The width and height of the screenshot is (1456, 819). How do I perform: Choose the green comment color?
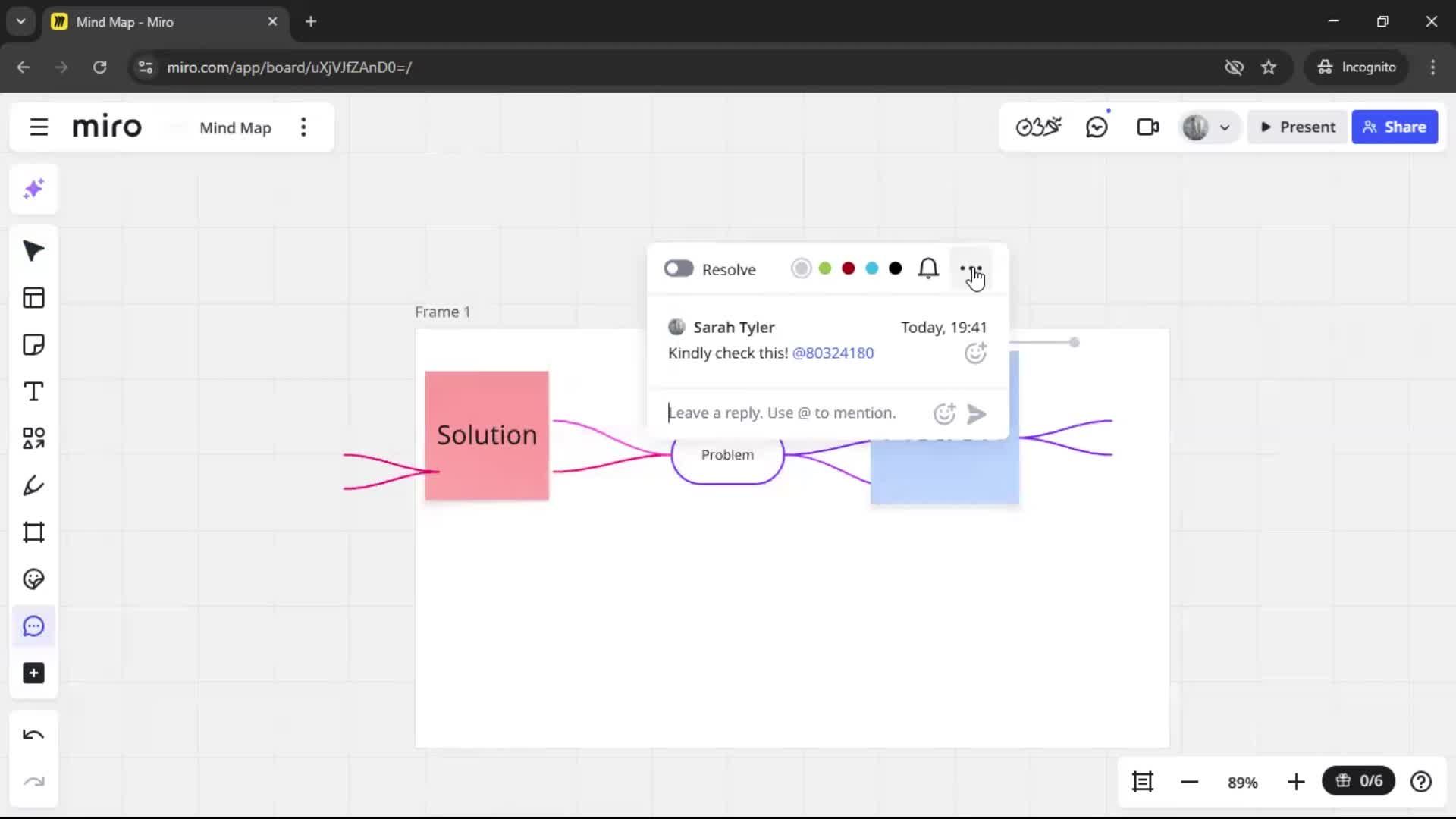pyautogui.click(x=825, y=268)
